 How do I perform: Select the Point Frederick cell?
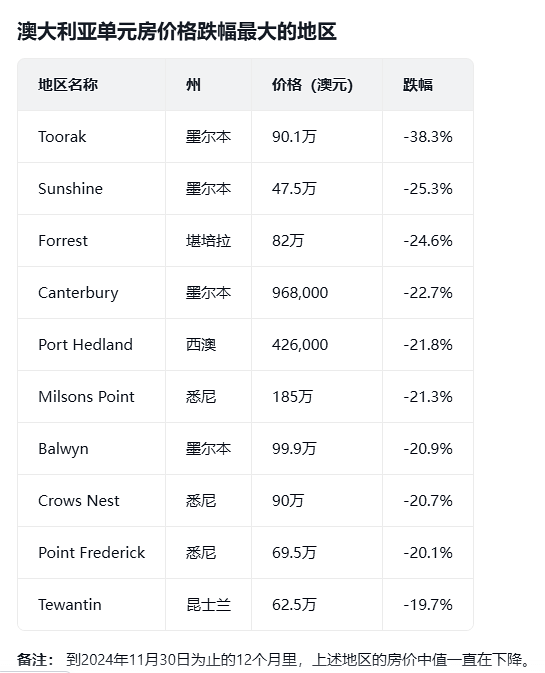click(91, 552)
